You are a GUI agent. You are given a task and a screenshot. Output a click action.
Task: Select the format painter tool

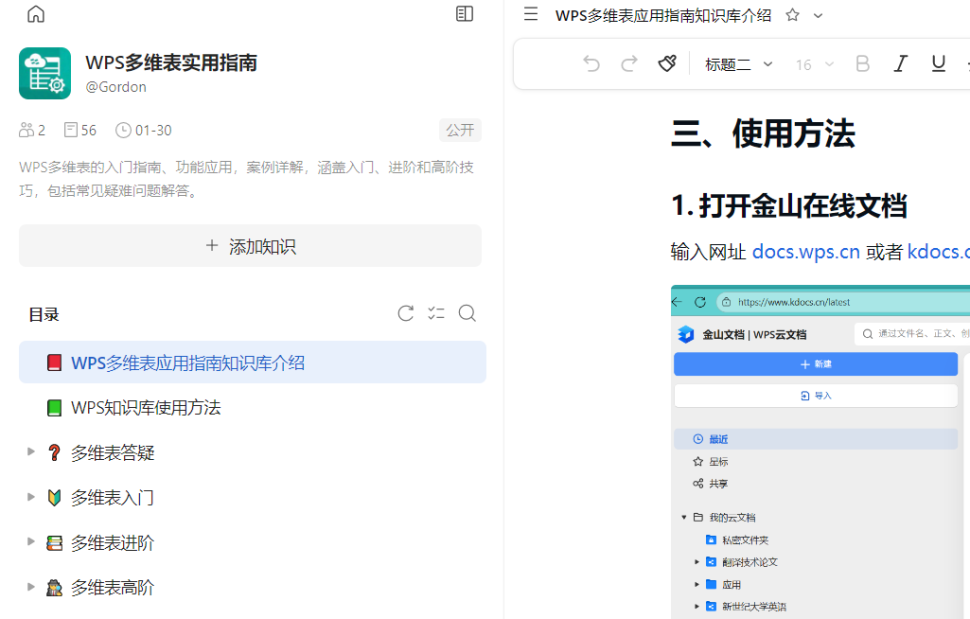tap(667, 63)
